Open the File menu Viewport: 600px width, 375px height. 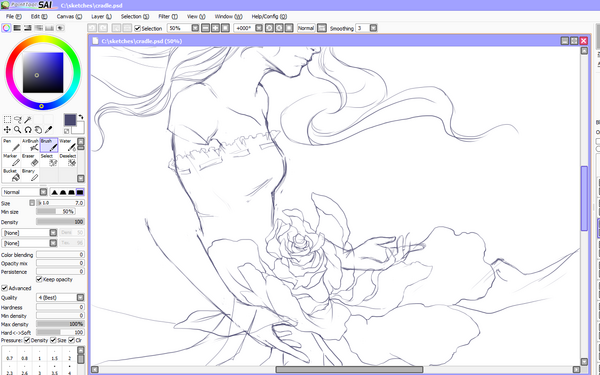pos(14,16)
